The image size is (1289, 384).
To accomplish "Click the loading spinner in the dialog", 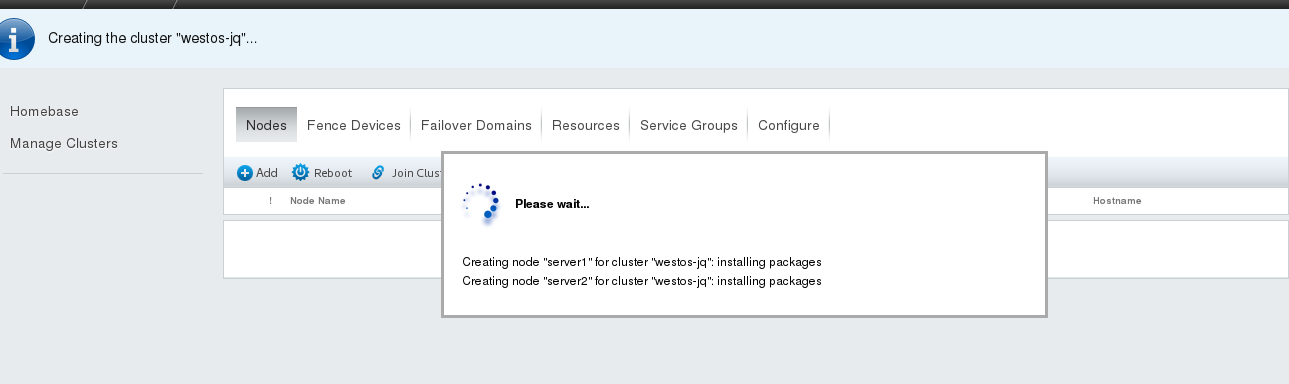I will (481, 201).
